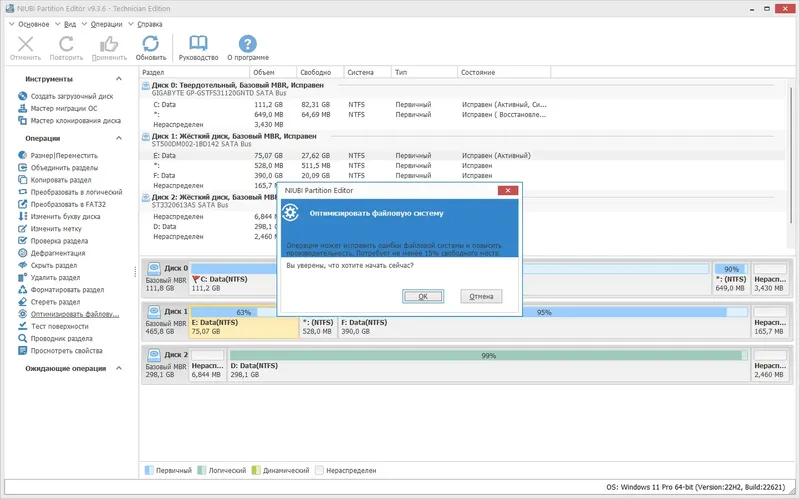
Task: Click the Логический legend color swatch
Action: (202, 470)
